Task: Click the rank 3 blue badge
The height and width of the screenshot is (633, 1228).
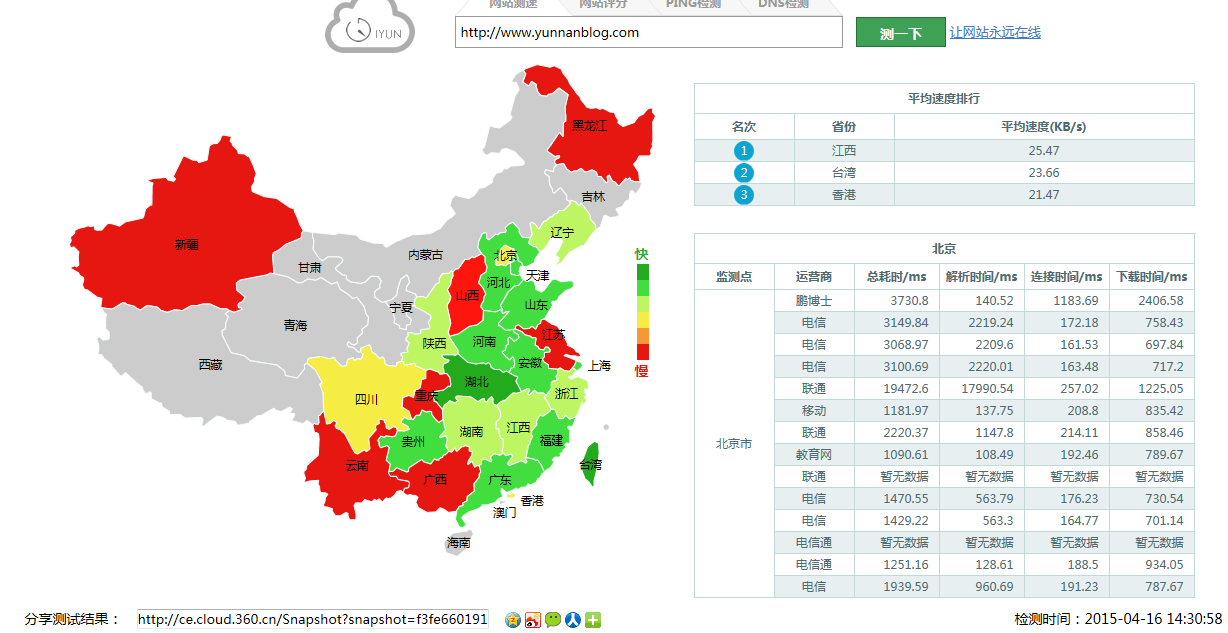Action: pyautogui.click(x=743, y=194)
